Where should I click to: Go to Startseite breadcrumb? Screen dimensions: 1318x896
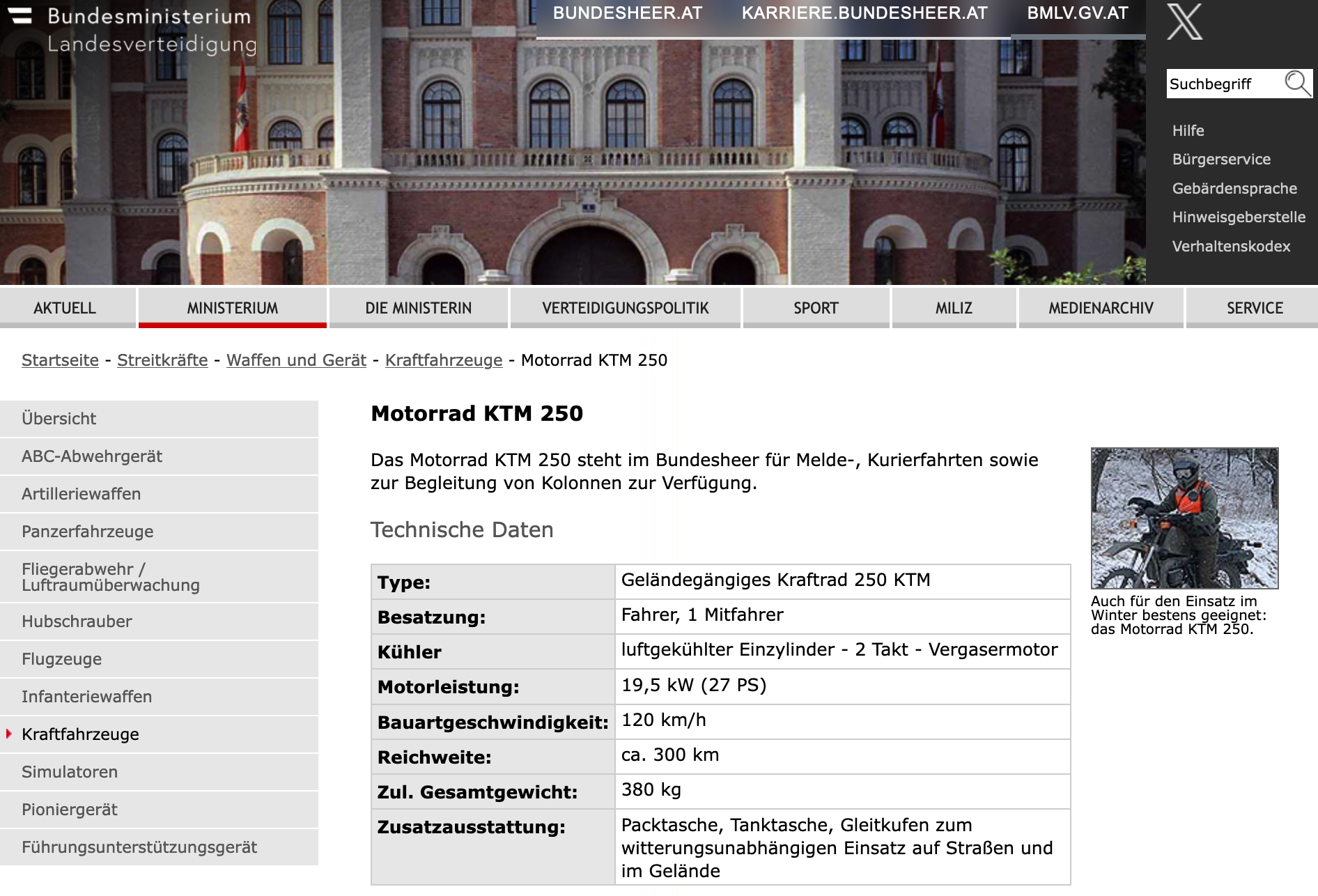[60, 360]
